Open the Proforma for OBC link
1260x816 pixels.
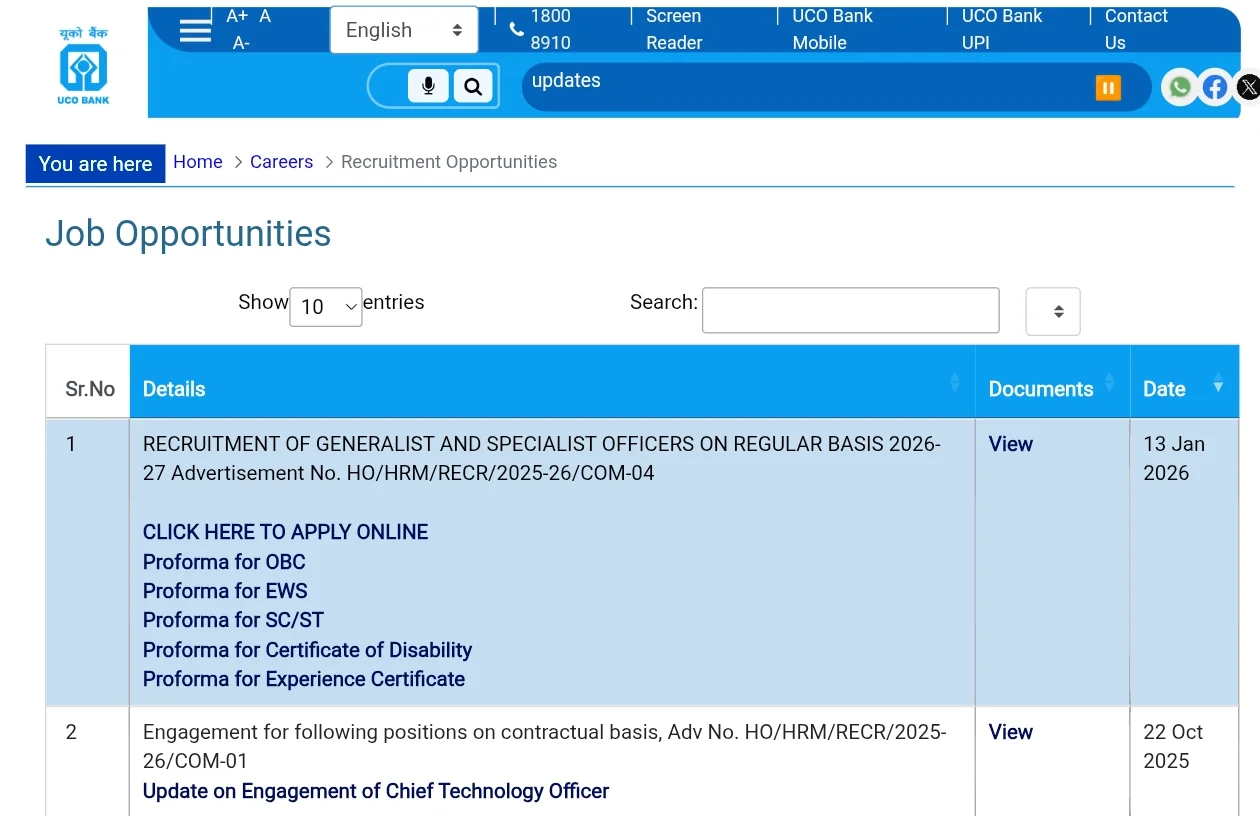(224, 562)
